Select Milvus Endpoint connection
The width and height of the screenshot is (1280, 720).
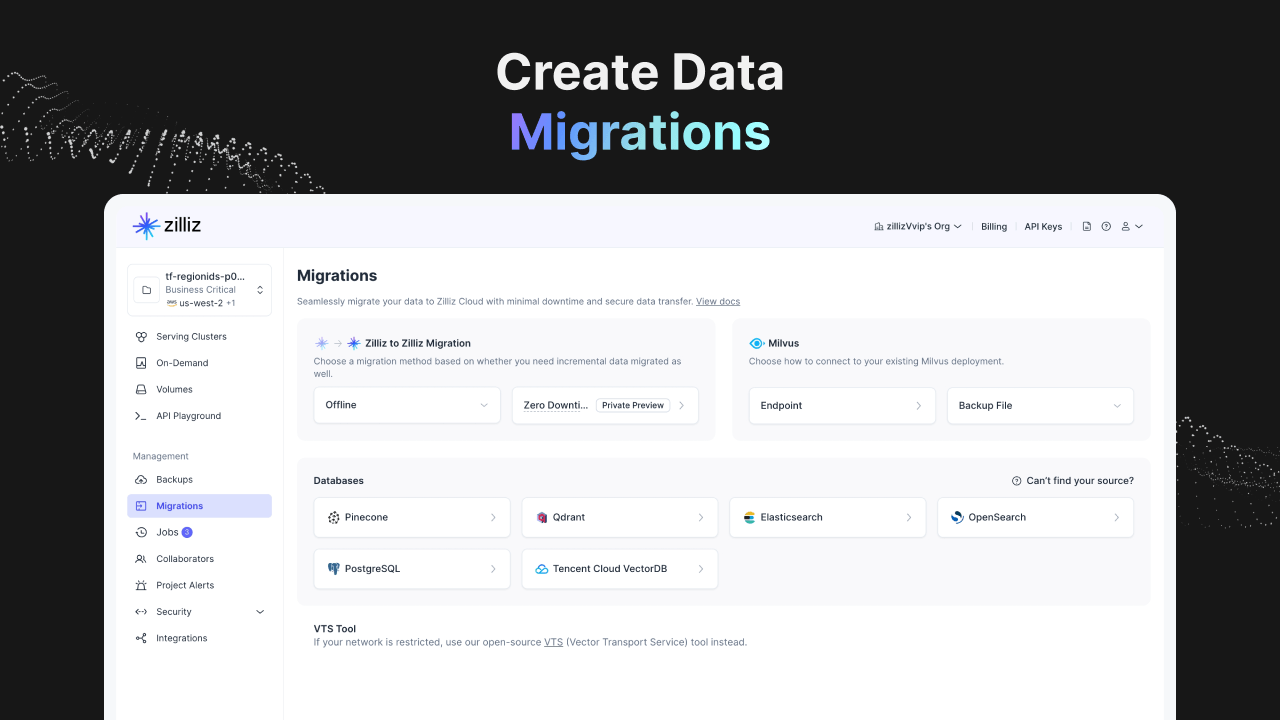click(x=842, y=405)
